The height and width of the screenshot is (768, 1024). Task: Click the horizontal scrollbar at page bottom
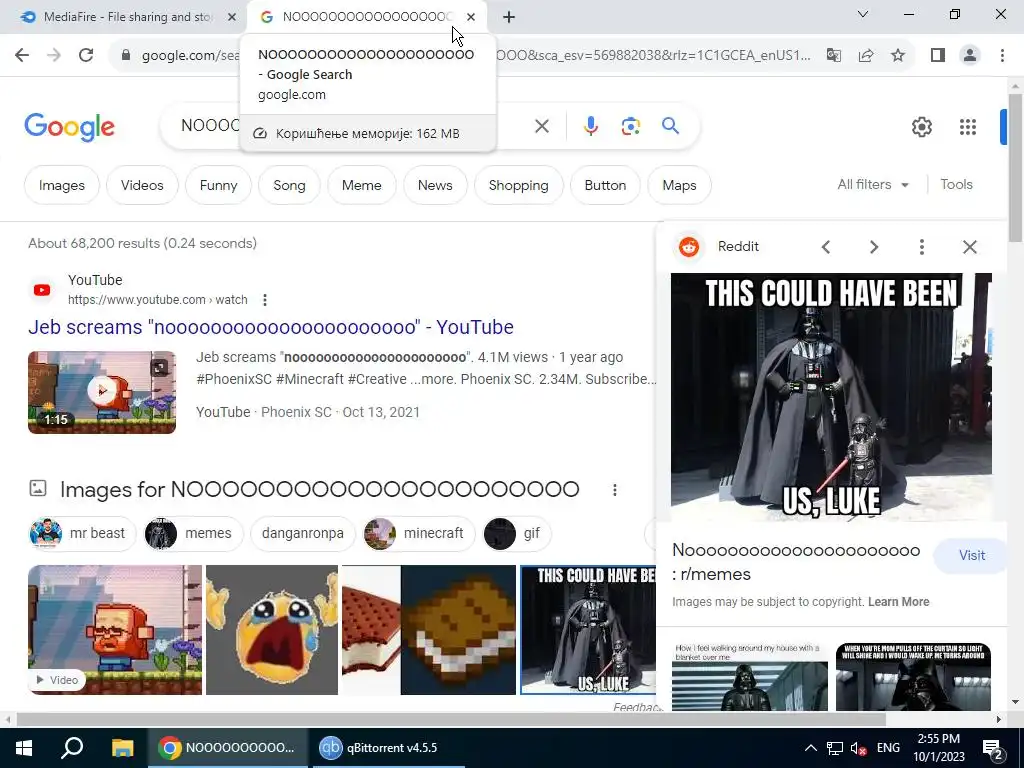[x=451, y=720]
